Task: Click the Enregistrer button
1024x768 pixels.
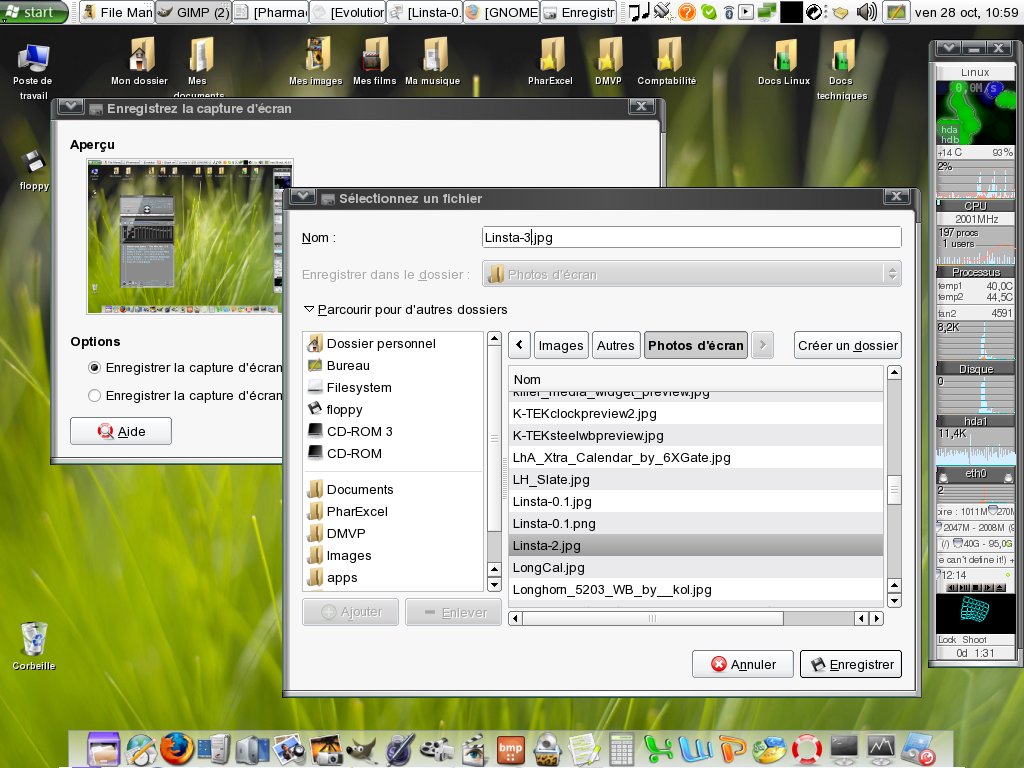Action: pos(851,664)
